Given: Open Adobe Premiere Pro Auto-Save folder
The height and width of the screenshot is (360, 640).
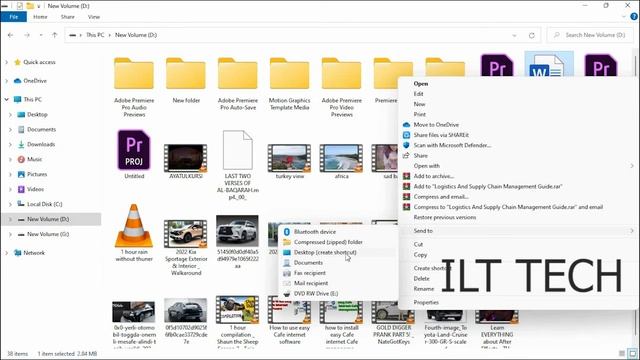Looking at the screenshot, I should click(x=238, y=73).
